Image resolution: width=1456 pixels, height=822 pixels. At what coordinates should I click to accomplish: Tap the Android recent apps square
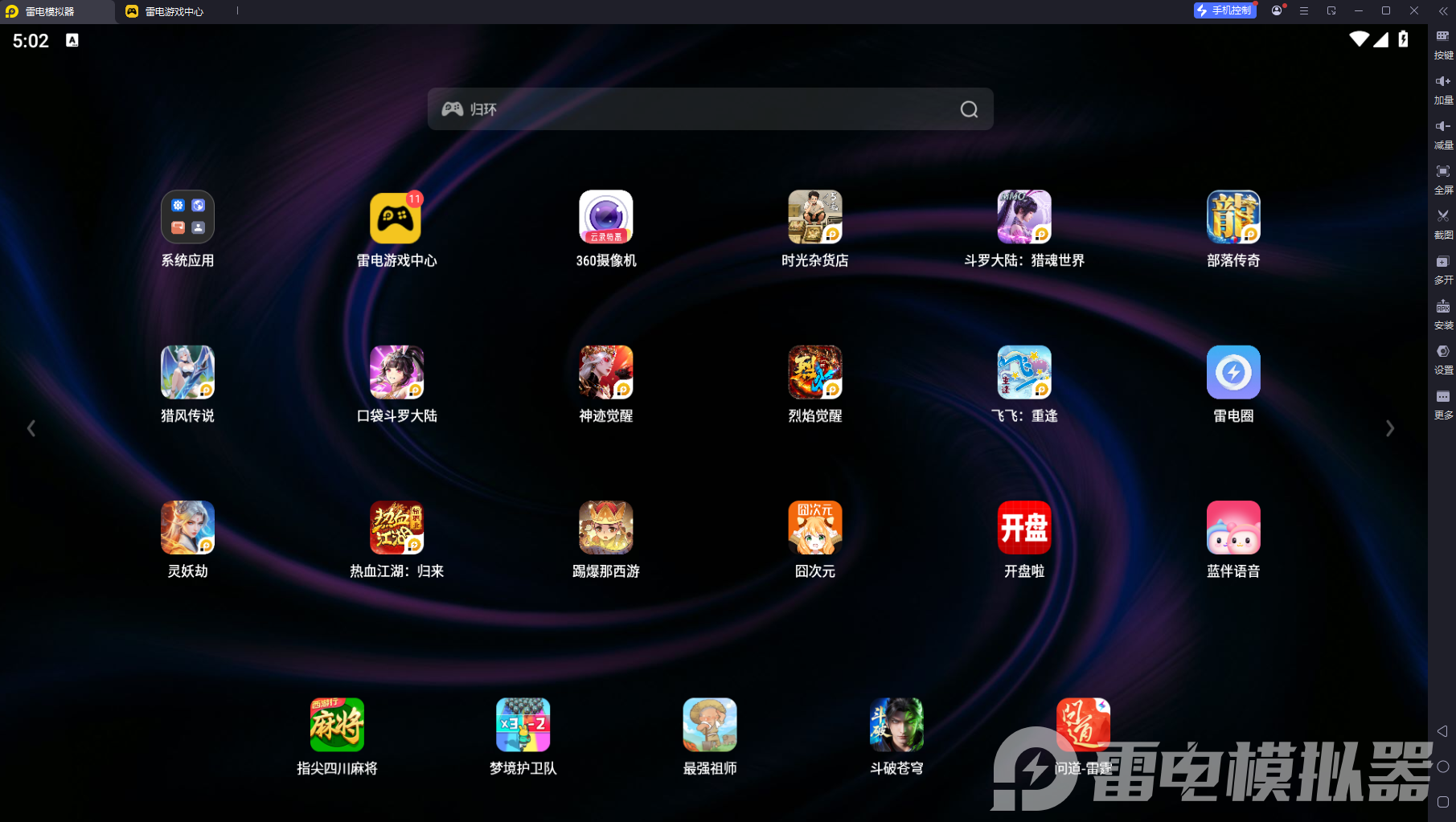click(1442, 802)
